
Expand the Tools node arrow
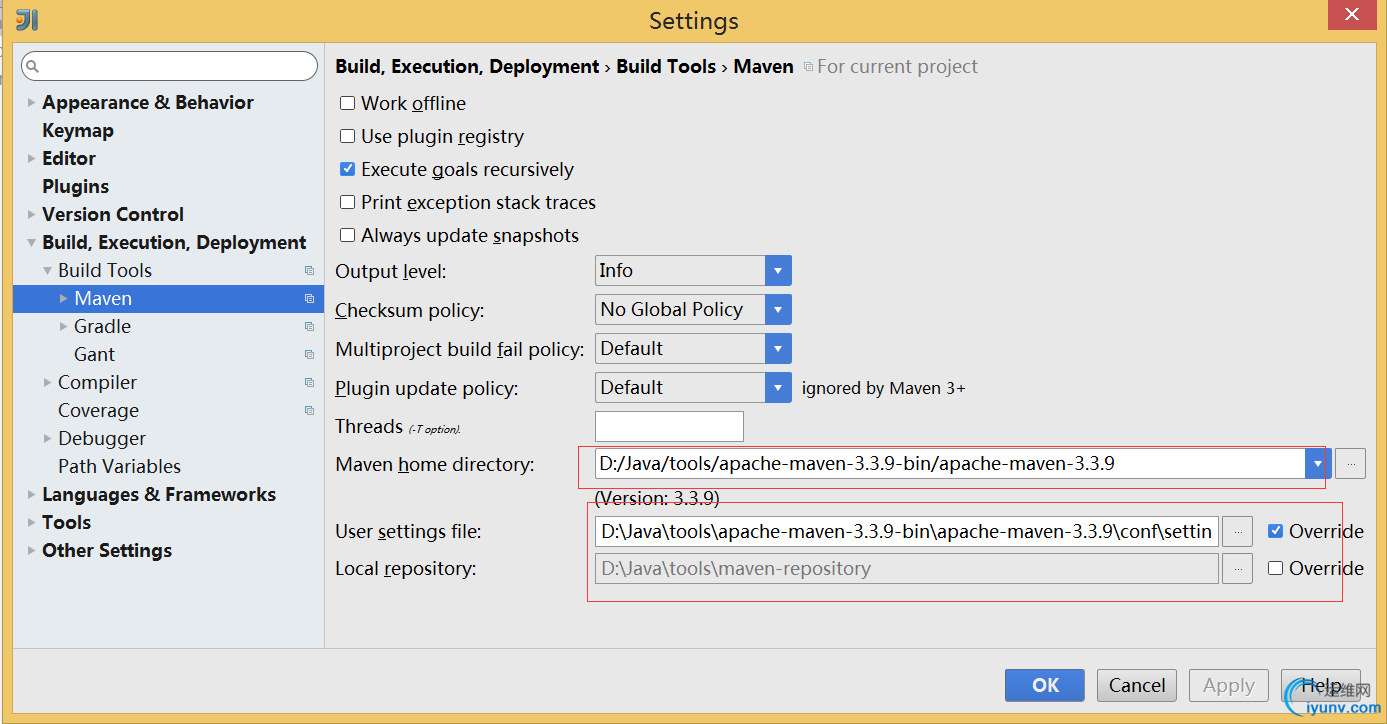point(32,523)
